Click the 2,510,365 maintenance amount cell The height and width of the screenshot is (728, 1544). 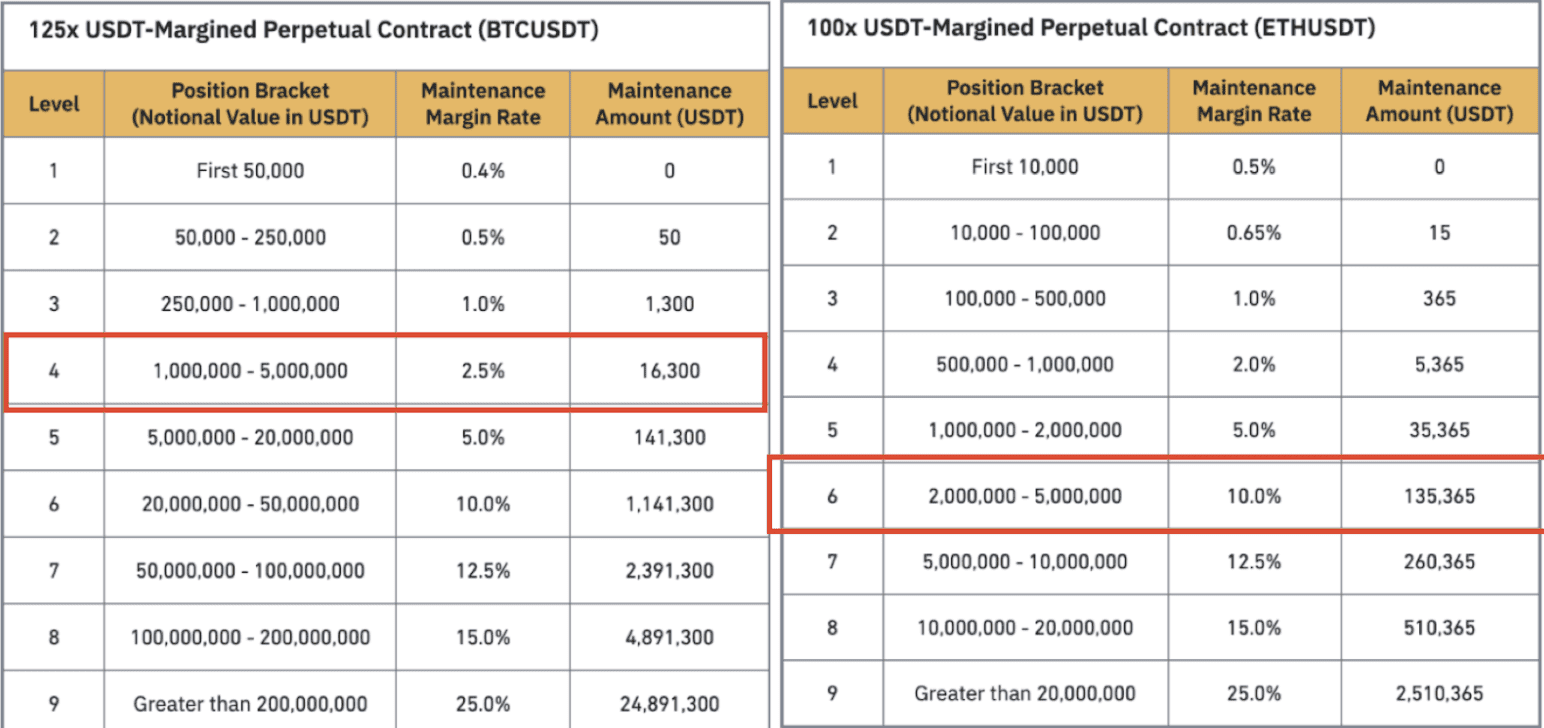pyautogui.click(x=1439, y=694)
